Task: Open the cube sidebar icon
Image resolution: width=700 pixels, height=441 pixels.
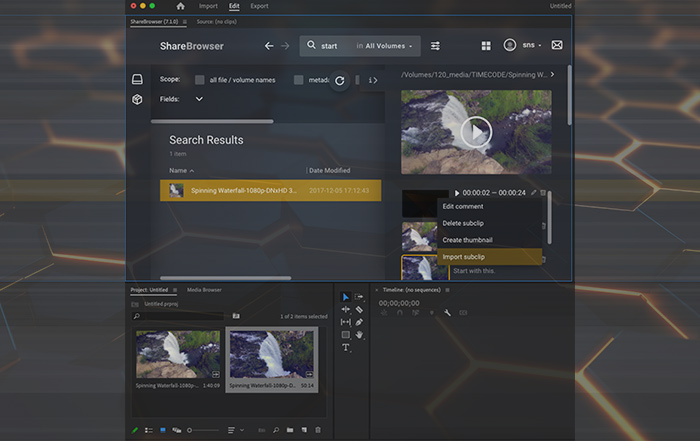Action: (137, 99)
